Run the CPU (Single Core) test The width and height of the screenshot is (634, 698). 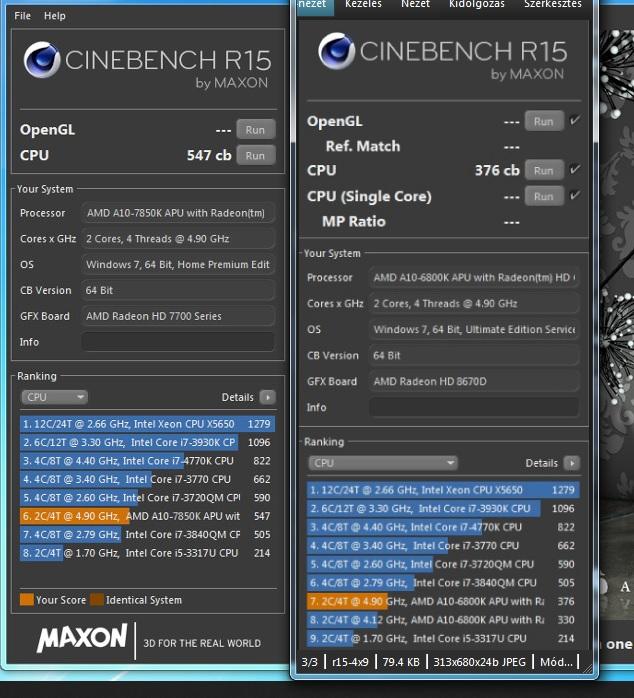click(x=544, y=196)
